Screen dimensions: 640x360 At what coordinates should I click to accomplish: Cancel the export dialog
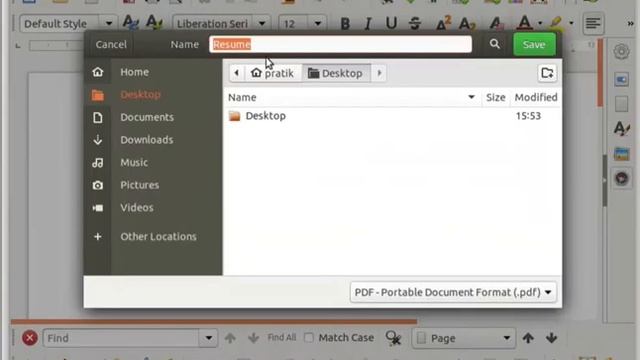pyautogui.click(x=111, y=44)
